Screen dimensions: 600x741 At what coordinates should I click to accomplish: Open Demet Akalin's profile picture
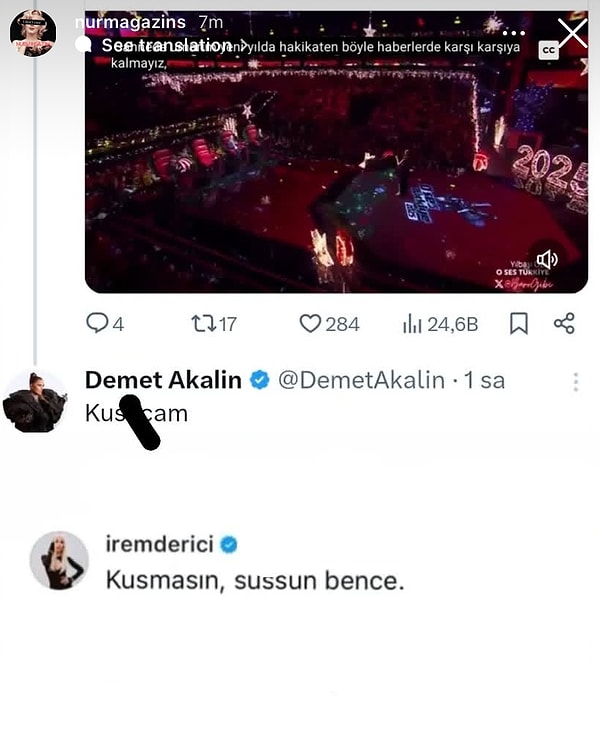tap(35, 401)
